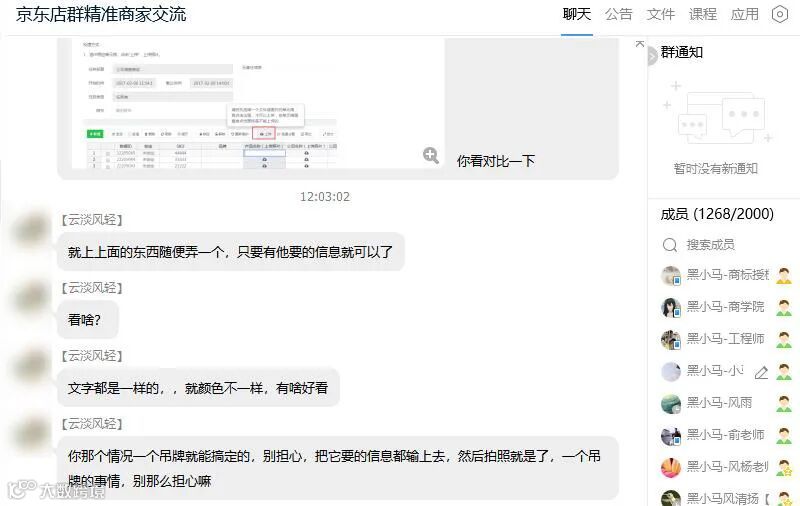Open the shared screenshot image in chat
Viewport: 800px width, 506px height.
click(x=258, y=103)
